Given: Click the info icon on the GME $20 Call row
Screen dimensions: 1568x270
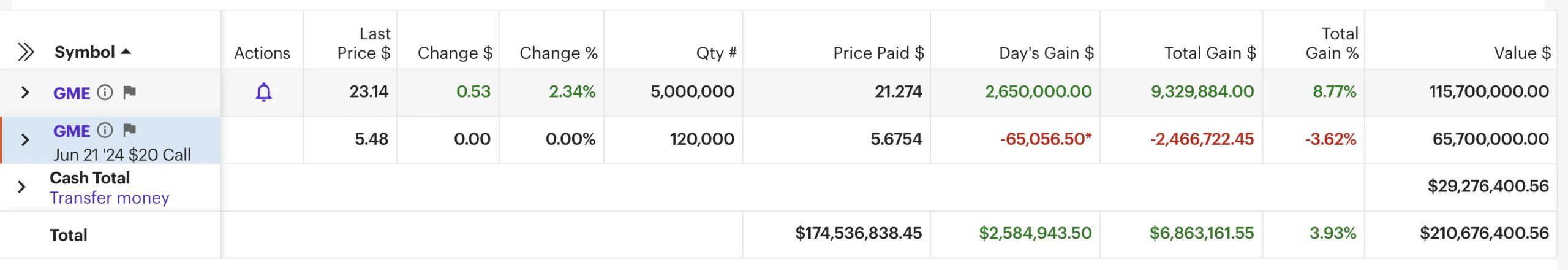Looking at the screenshot, I should 105,130.
